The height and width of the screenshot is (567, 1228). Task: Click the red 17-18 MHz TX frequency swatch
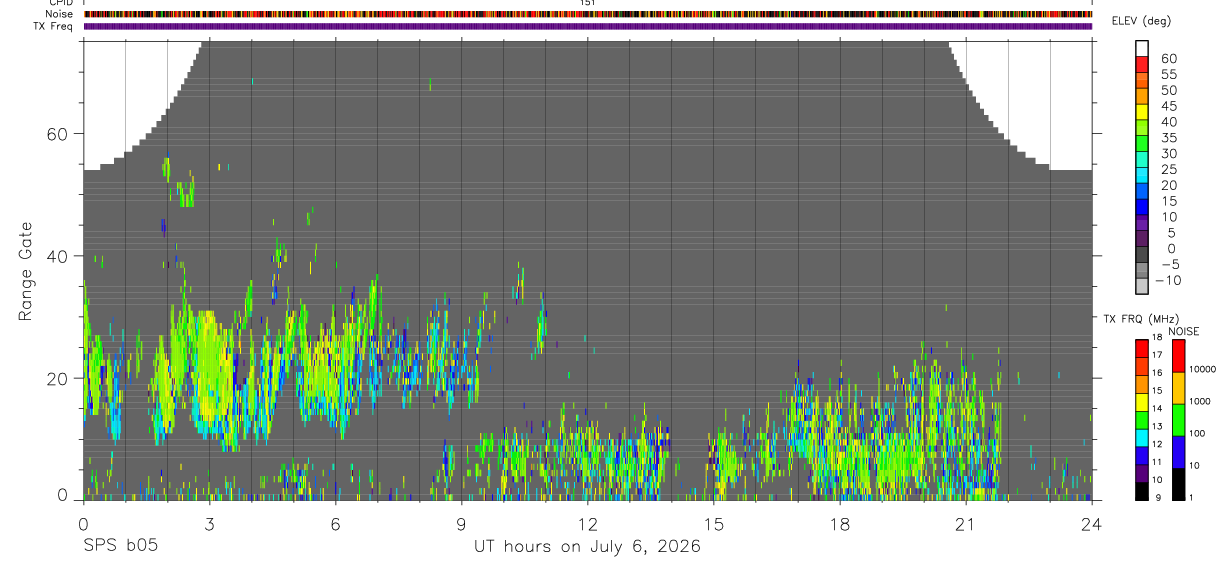point(1141,349)
